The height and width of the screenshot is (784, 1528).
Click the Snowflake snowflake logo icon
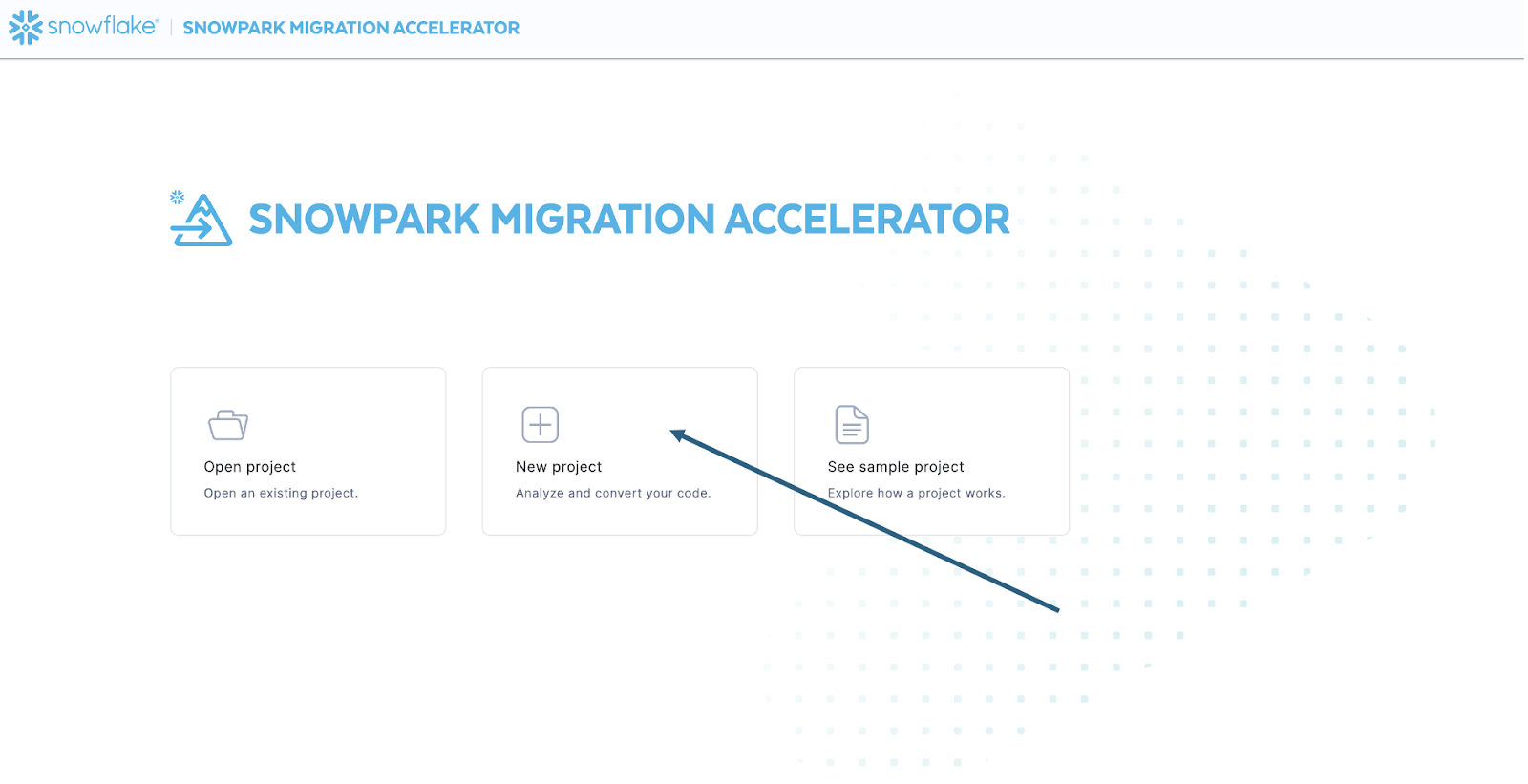pyautogui.click(x=25, y=28)
